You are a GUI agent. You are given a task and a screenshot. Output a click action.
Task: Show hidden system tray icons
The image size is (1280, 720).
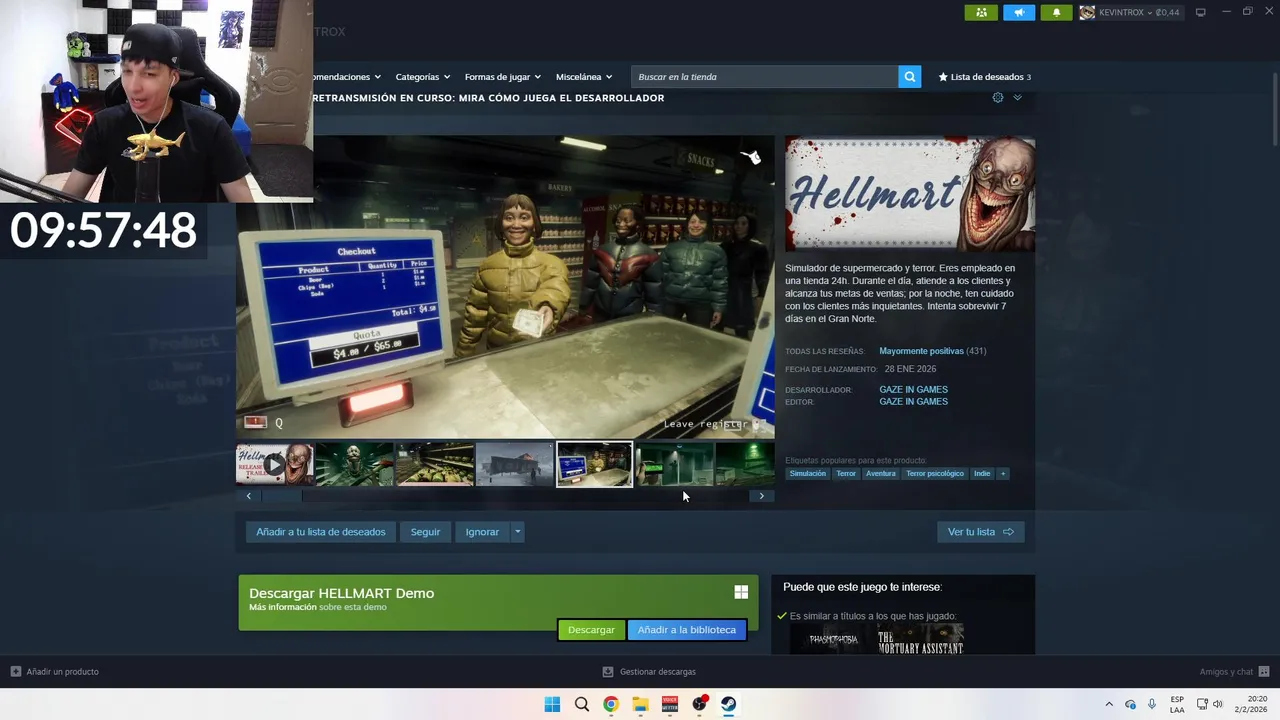(1108, 704)
